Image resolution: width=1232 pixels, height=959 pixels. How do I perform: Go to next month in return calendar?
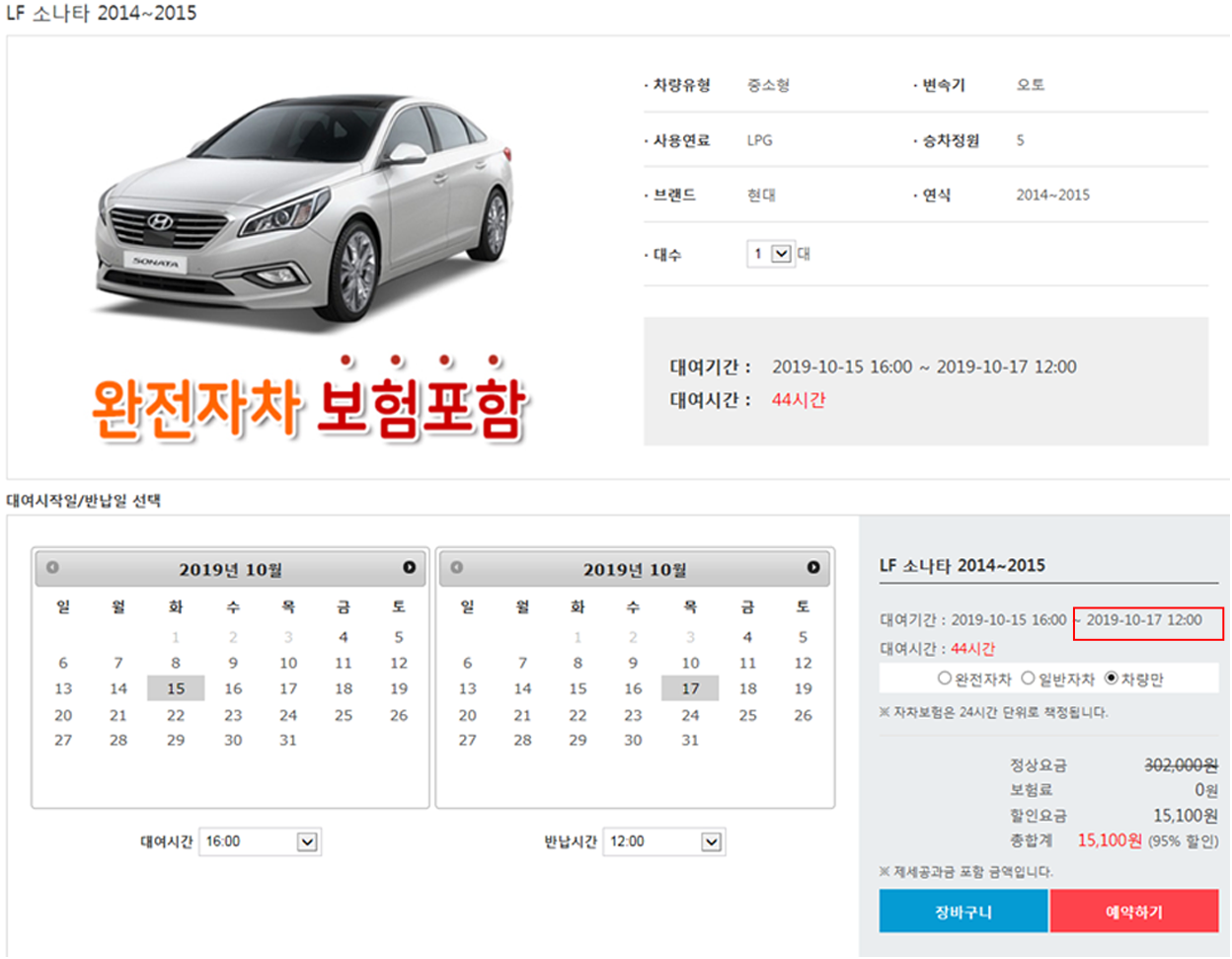coord(812,568)
